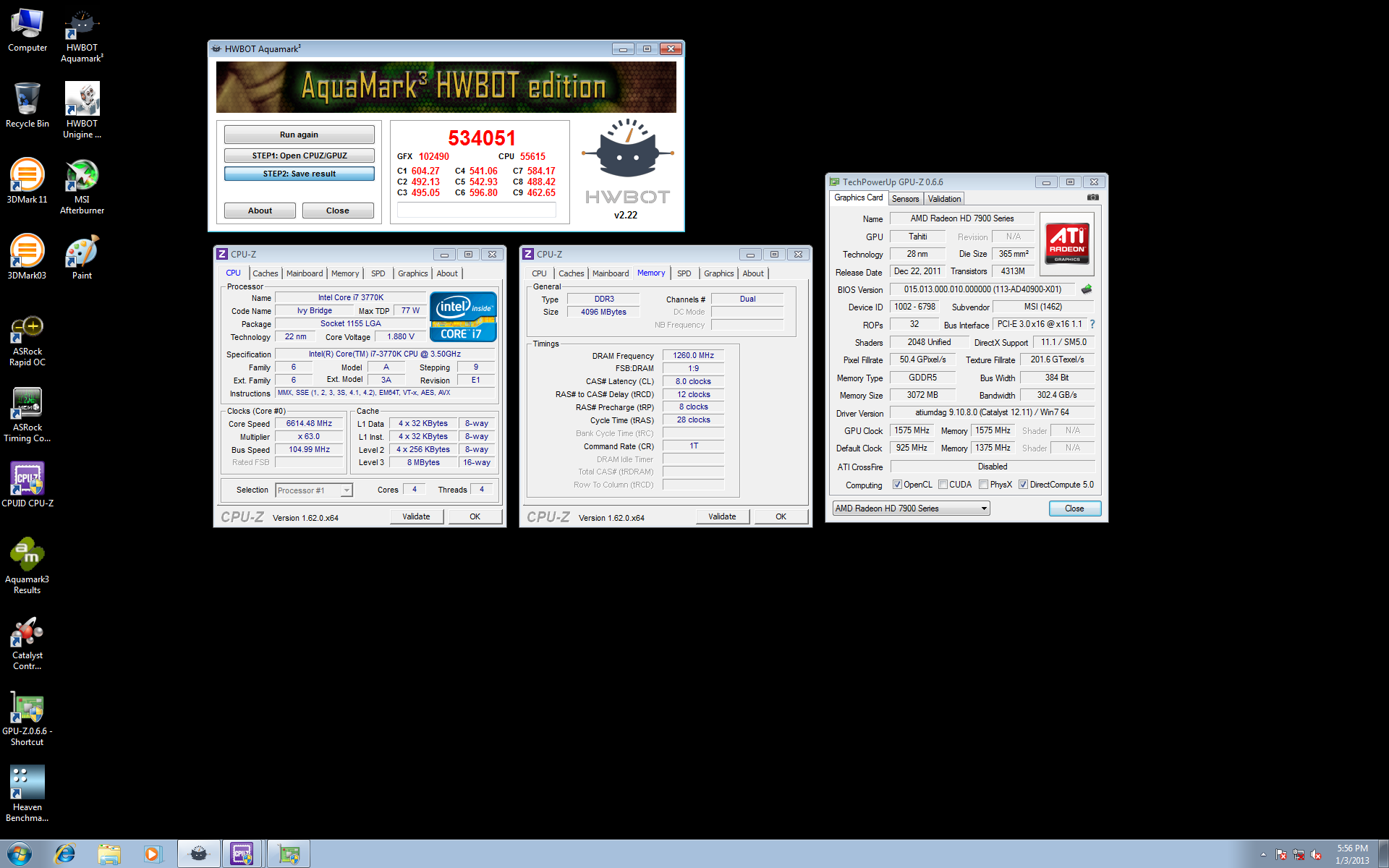Toggle the CUDA checkbox in GPU-Z

[x=943, y=485]
